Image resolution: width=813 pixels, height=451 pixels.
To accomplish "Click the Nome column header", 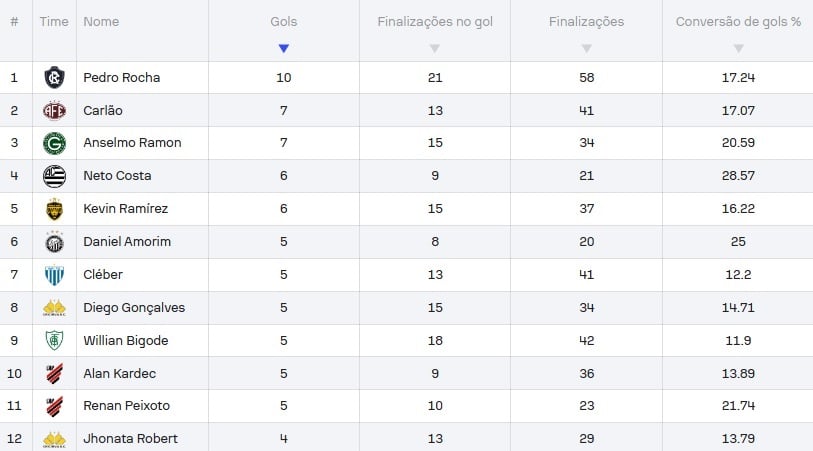I will (101, 22).
